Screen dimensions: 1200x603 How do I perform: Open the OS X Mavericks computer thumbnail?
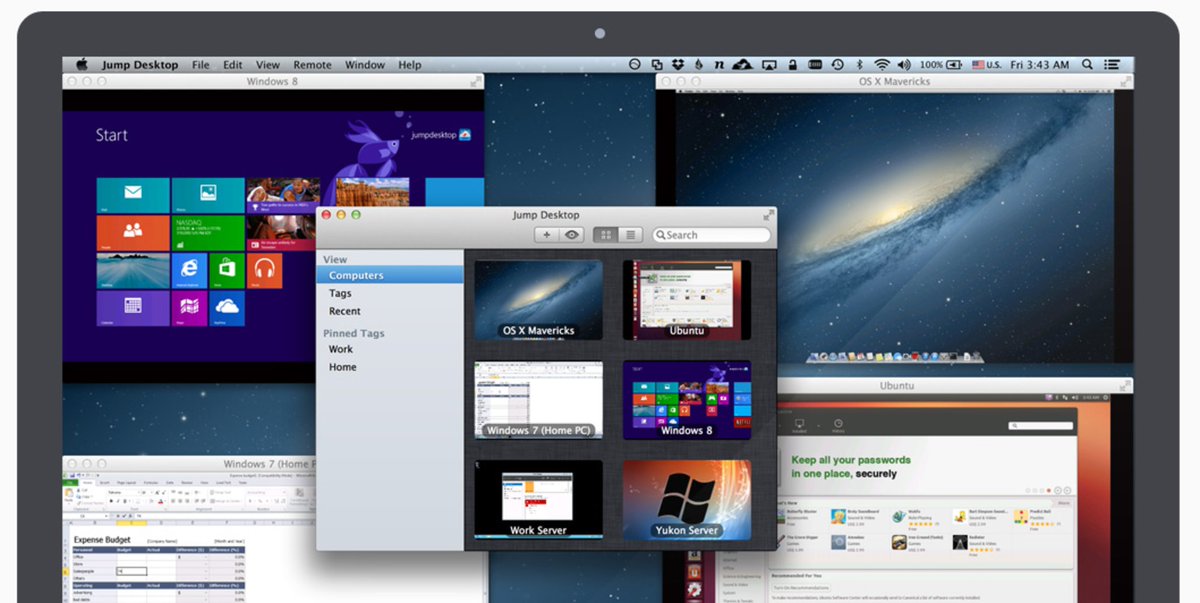[x=539, y=300]
